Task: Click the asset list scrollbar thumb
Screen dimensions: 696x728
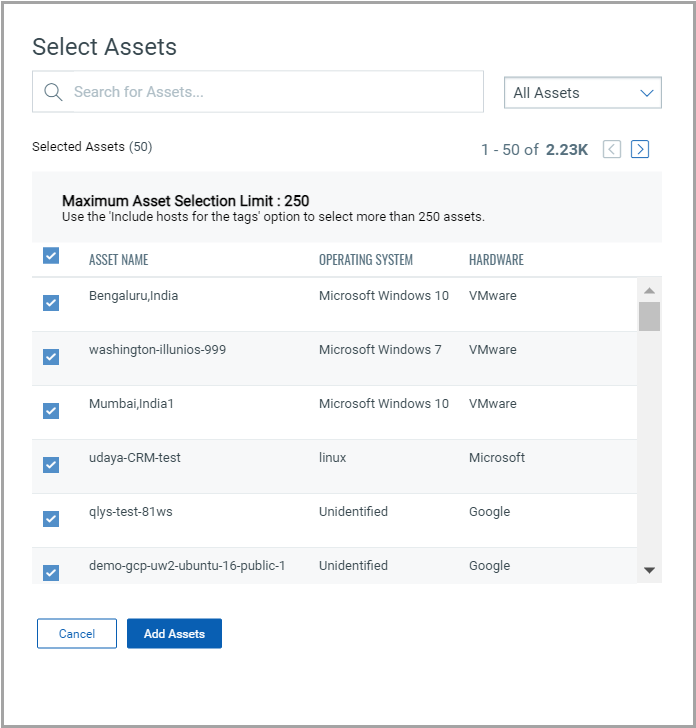Action: [x=649, y=316]
